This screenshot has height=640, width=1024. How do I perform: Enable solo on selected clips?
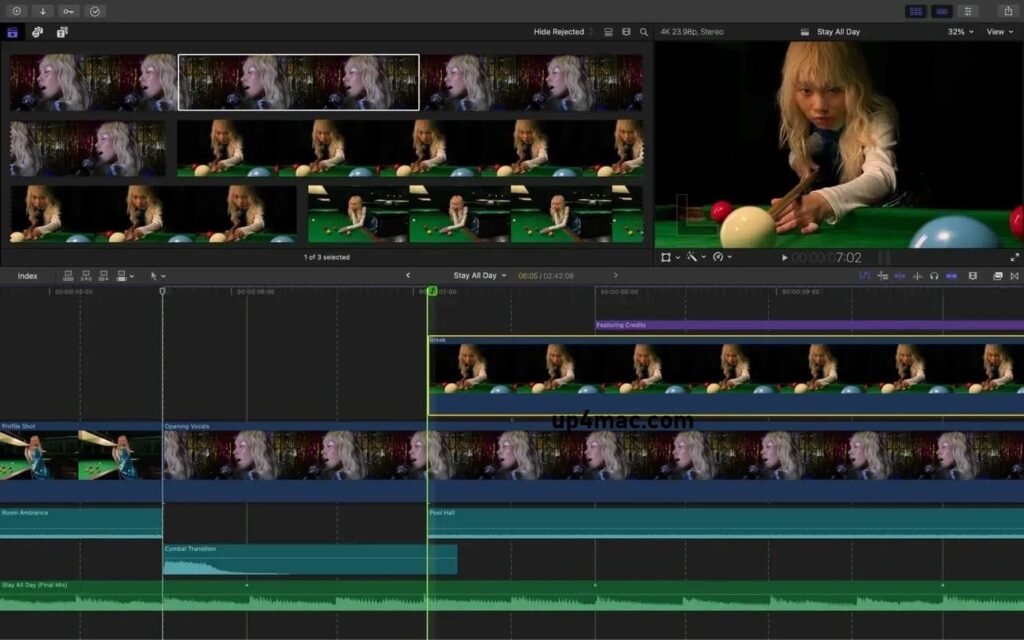tap(935, 277)
